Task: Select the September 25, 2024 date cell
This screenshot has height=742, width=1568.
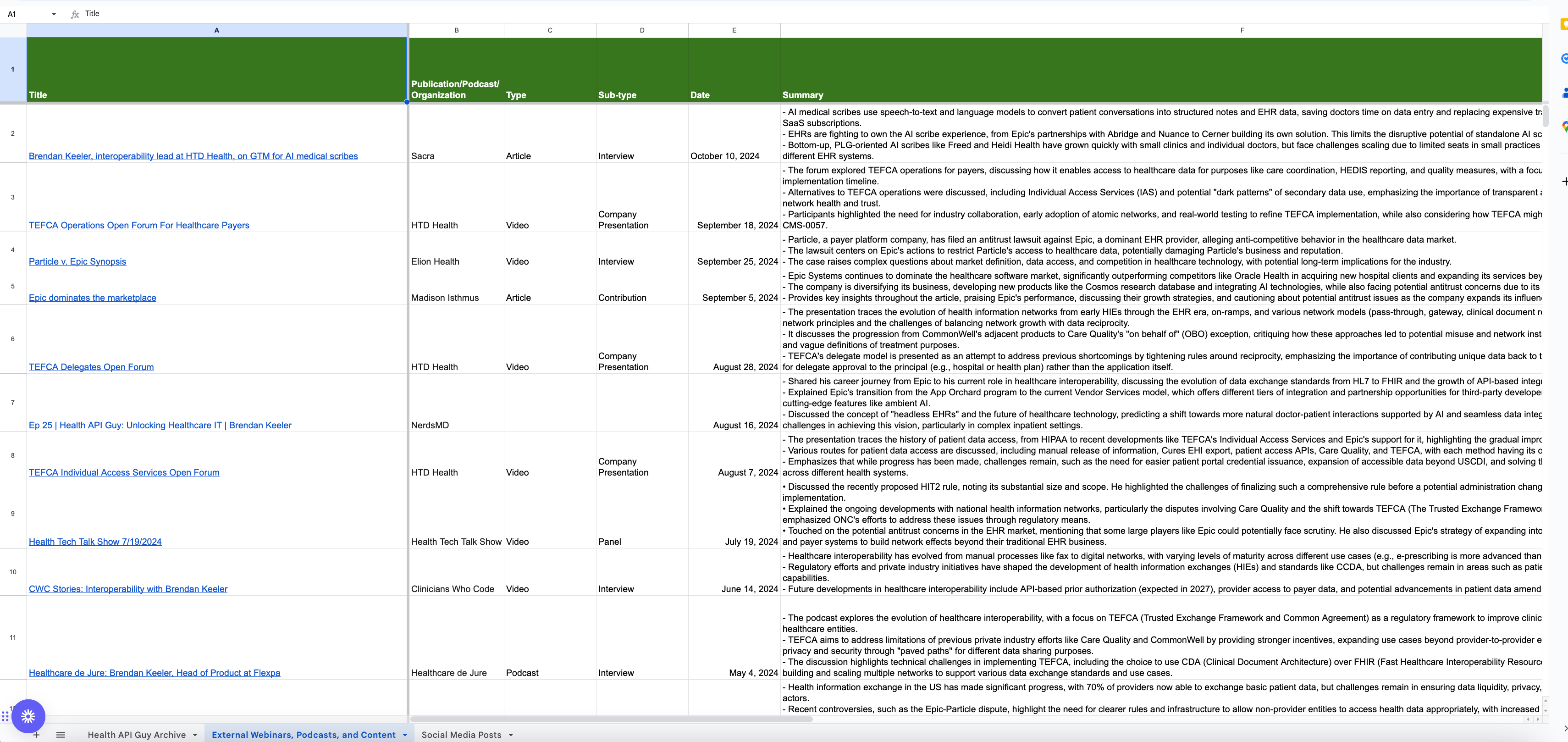Action: pos(734,250)
